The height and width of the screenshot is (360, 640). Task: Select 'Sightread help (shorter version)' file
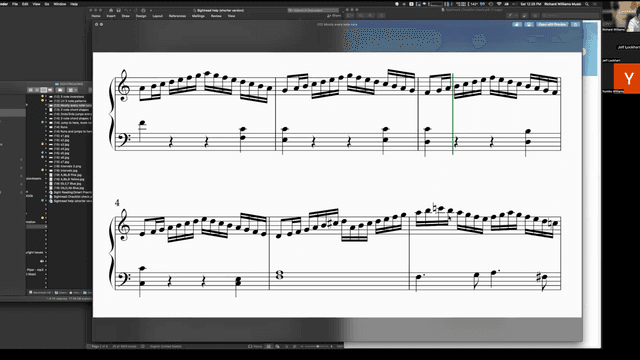pos(71,201)
